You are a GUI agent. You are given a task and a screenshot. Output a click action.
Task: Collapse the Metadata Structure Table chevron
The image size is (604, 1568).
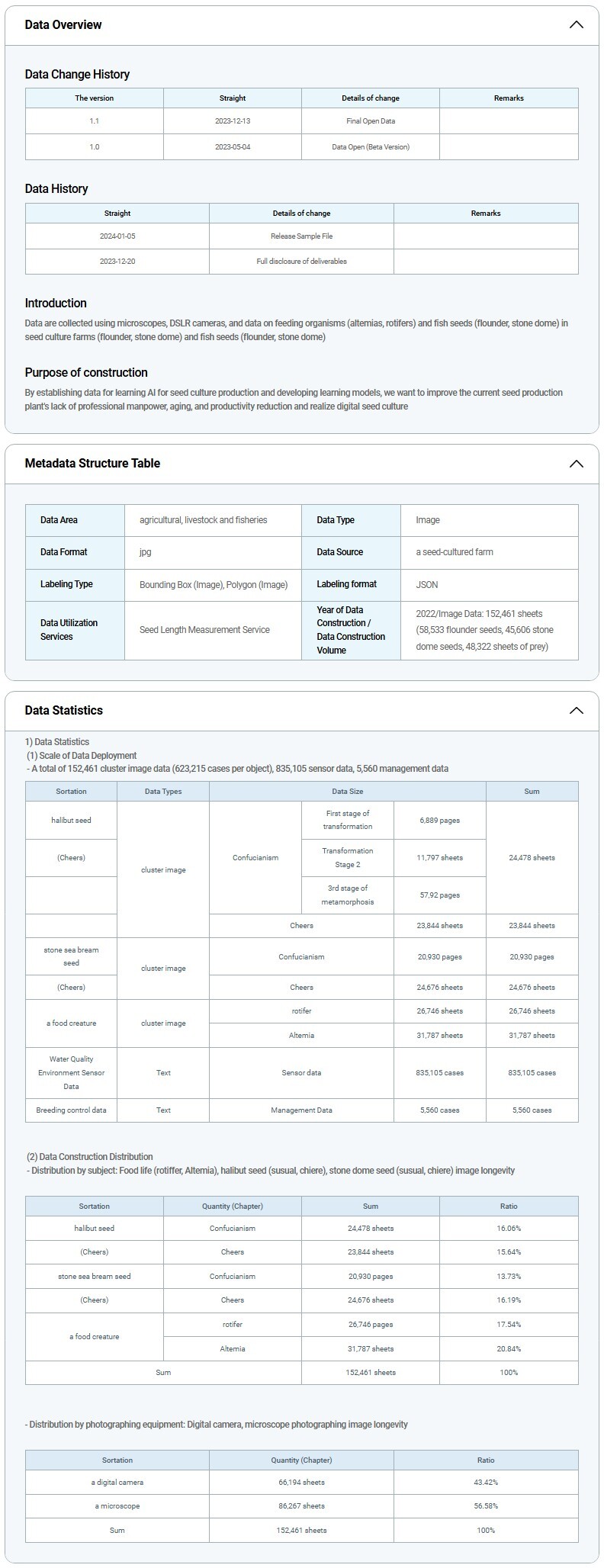576,464
